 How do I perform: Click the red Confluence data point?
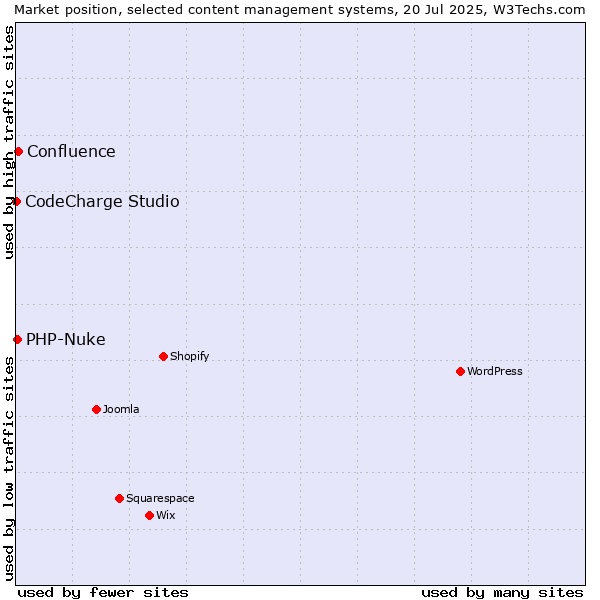18,152
